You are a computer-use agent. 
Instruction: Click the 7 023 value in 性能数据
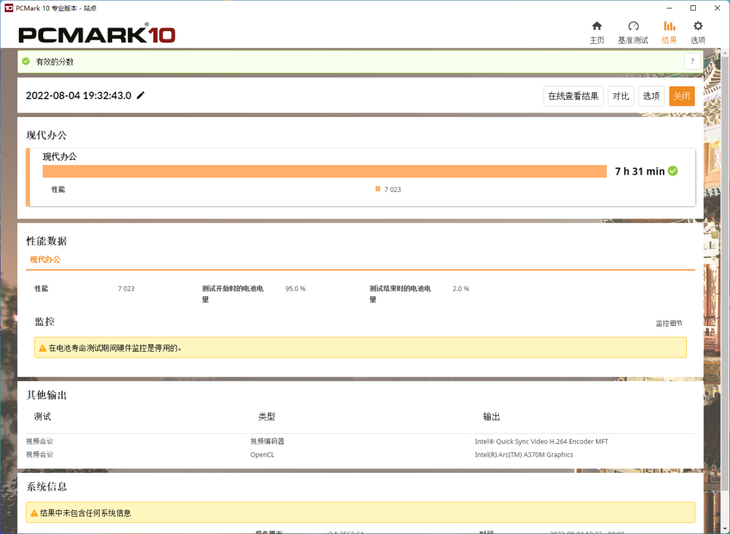(126, 289)
